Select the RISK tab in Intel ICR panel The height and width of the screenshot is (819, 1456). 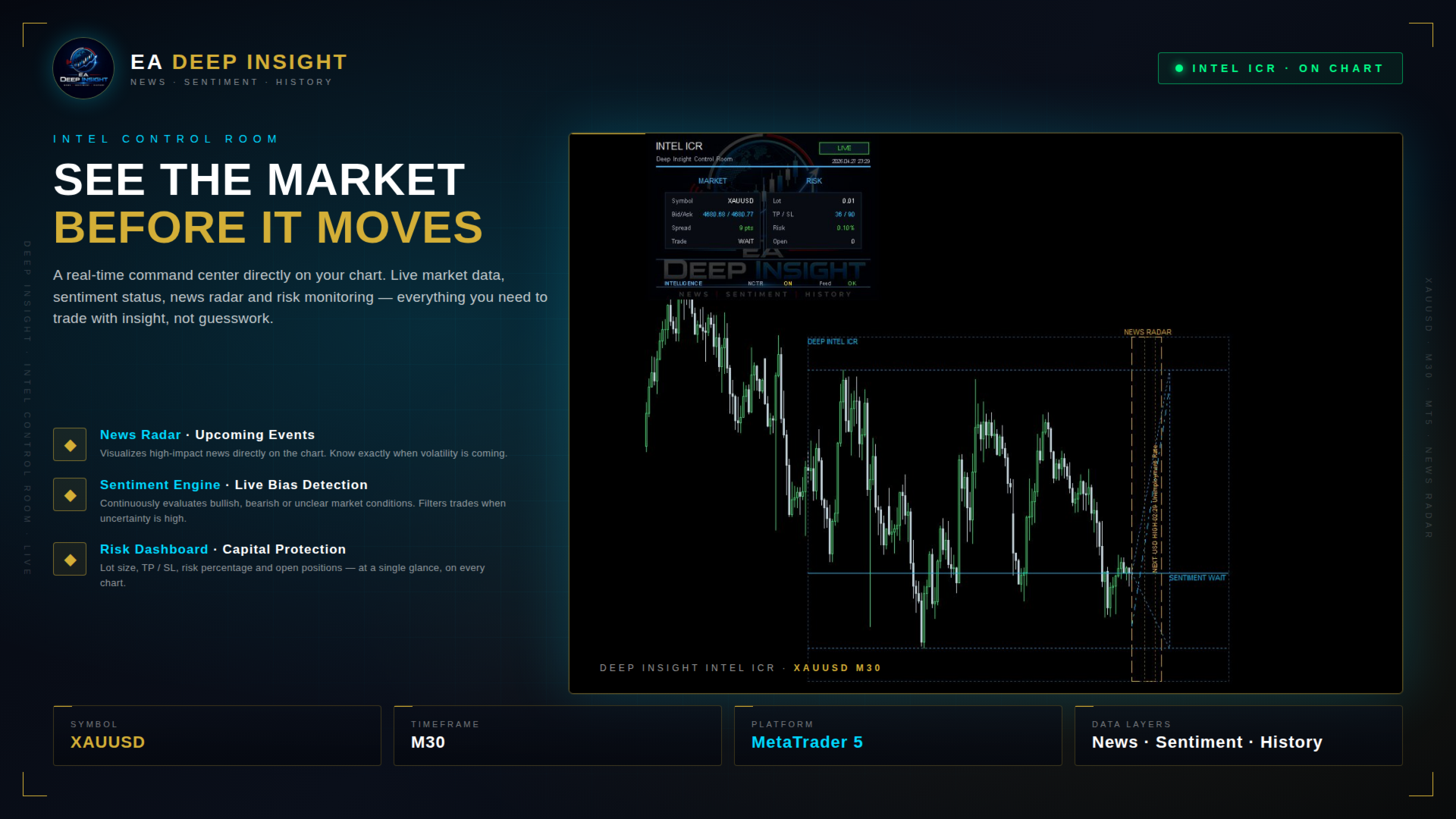[814, 181]
